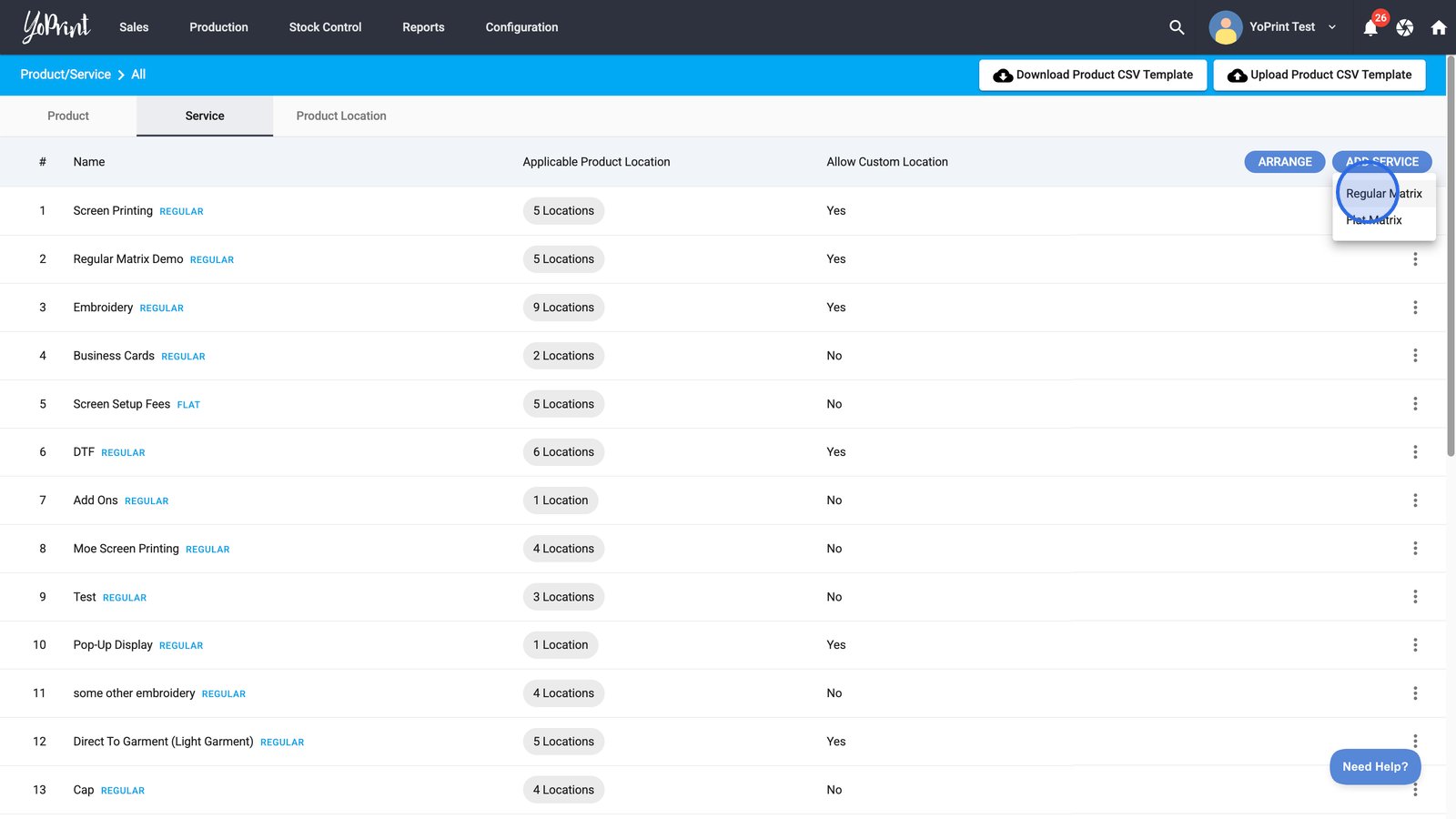The width and height of the screenshot is (1456, 819).
Task: Open three-dot menu for Business Cards row
Action: pos(1415,356)
